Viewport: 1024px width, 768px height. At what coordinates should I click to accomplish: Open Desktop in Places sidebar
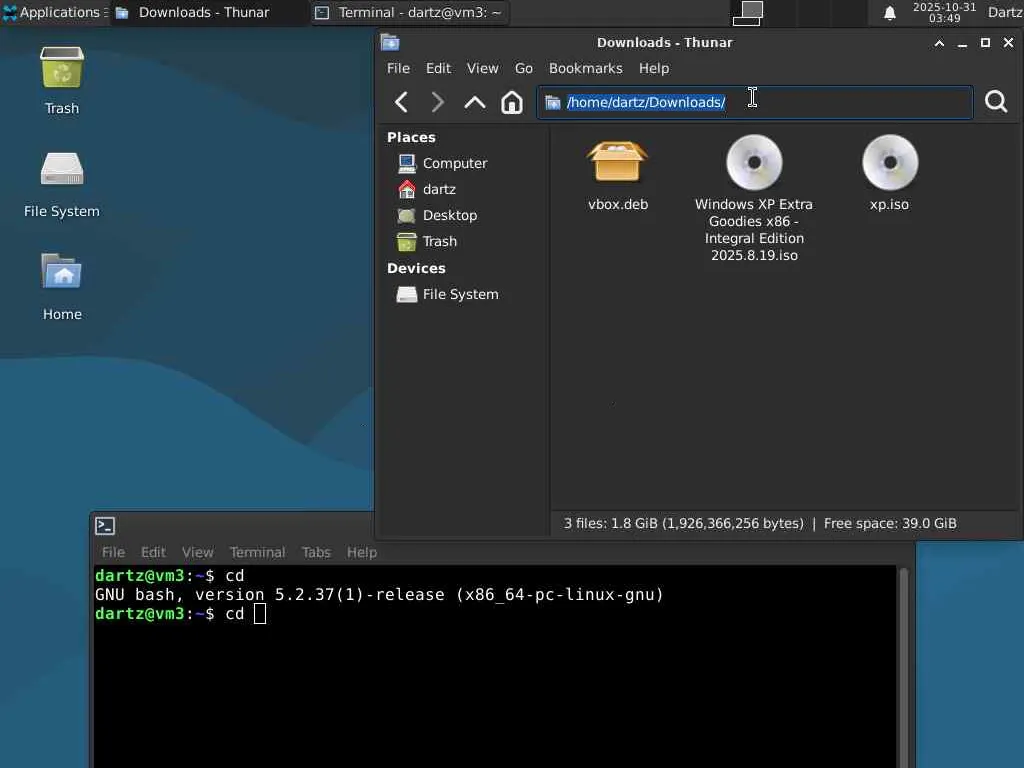pyautogui.click(x=438, y=216)
